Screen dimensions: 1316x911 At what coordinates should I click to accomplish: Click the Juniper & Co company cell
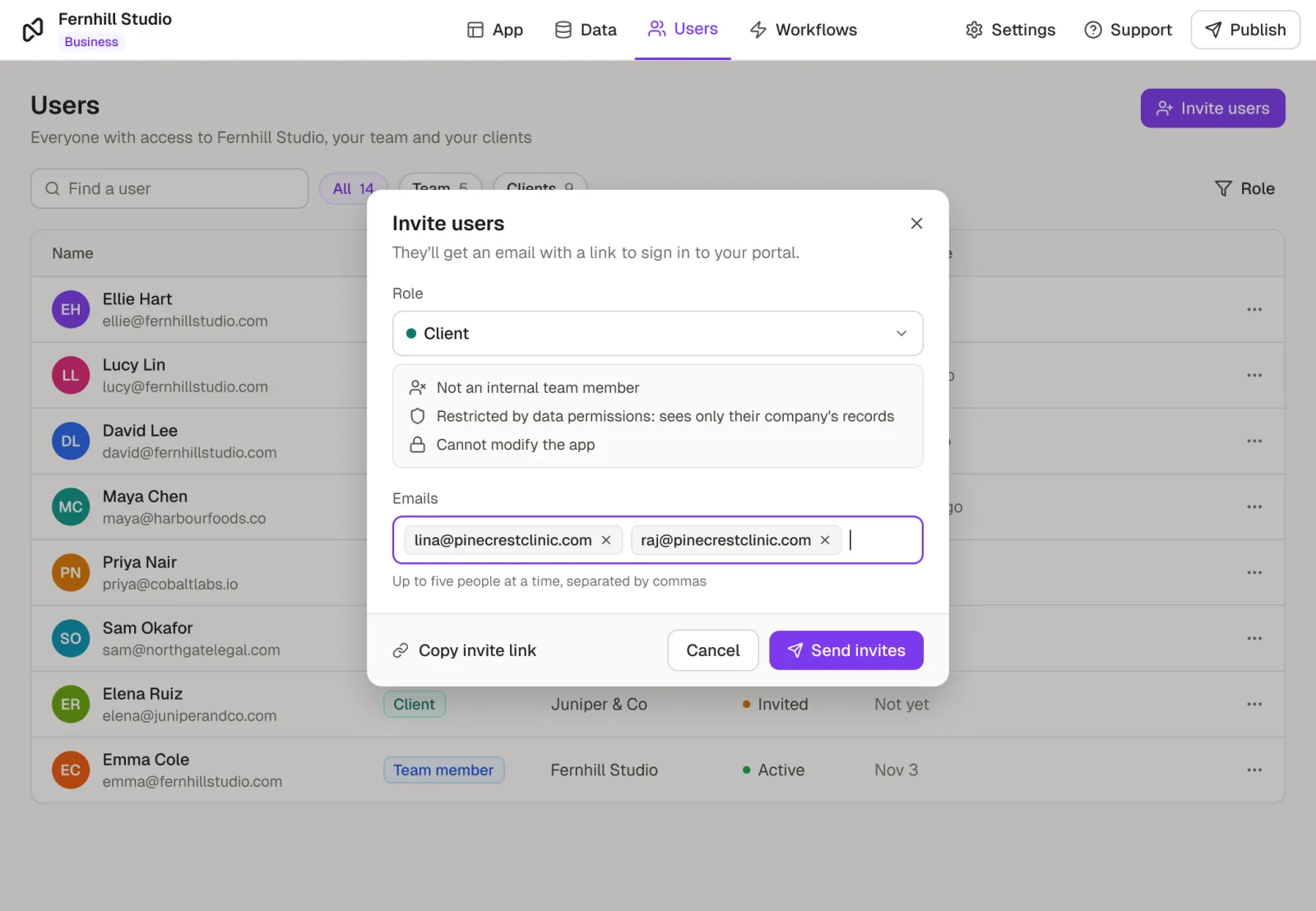click(x=599, y=704)
